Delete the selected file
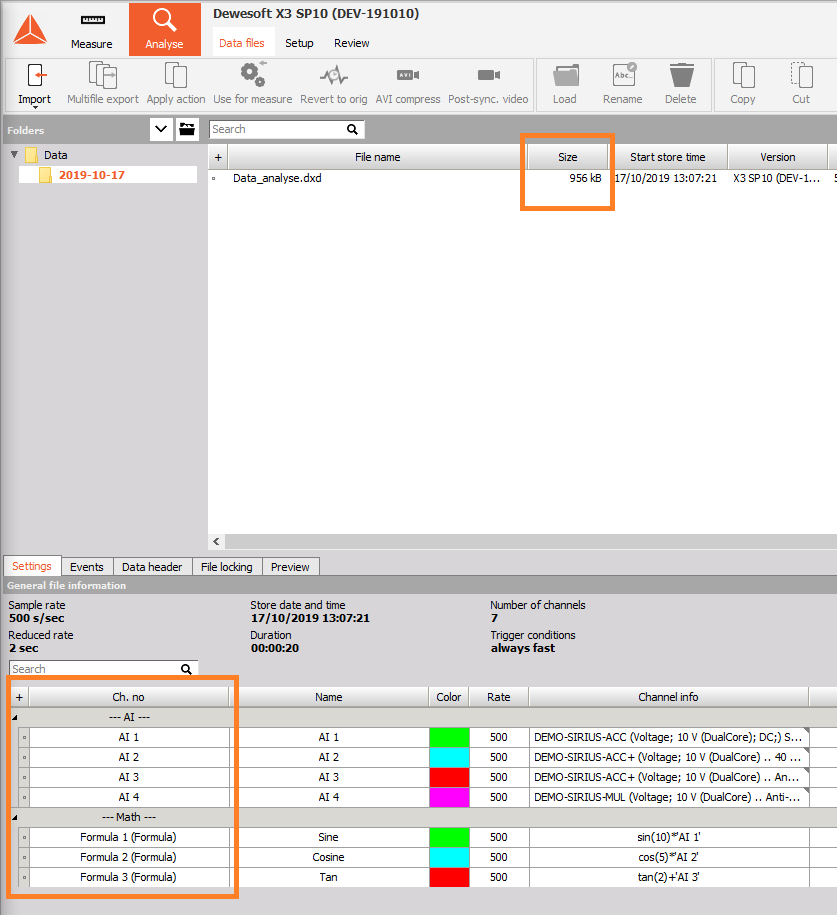837x915 pixels. 681,85
